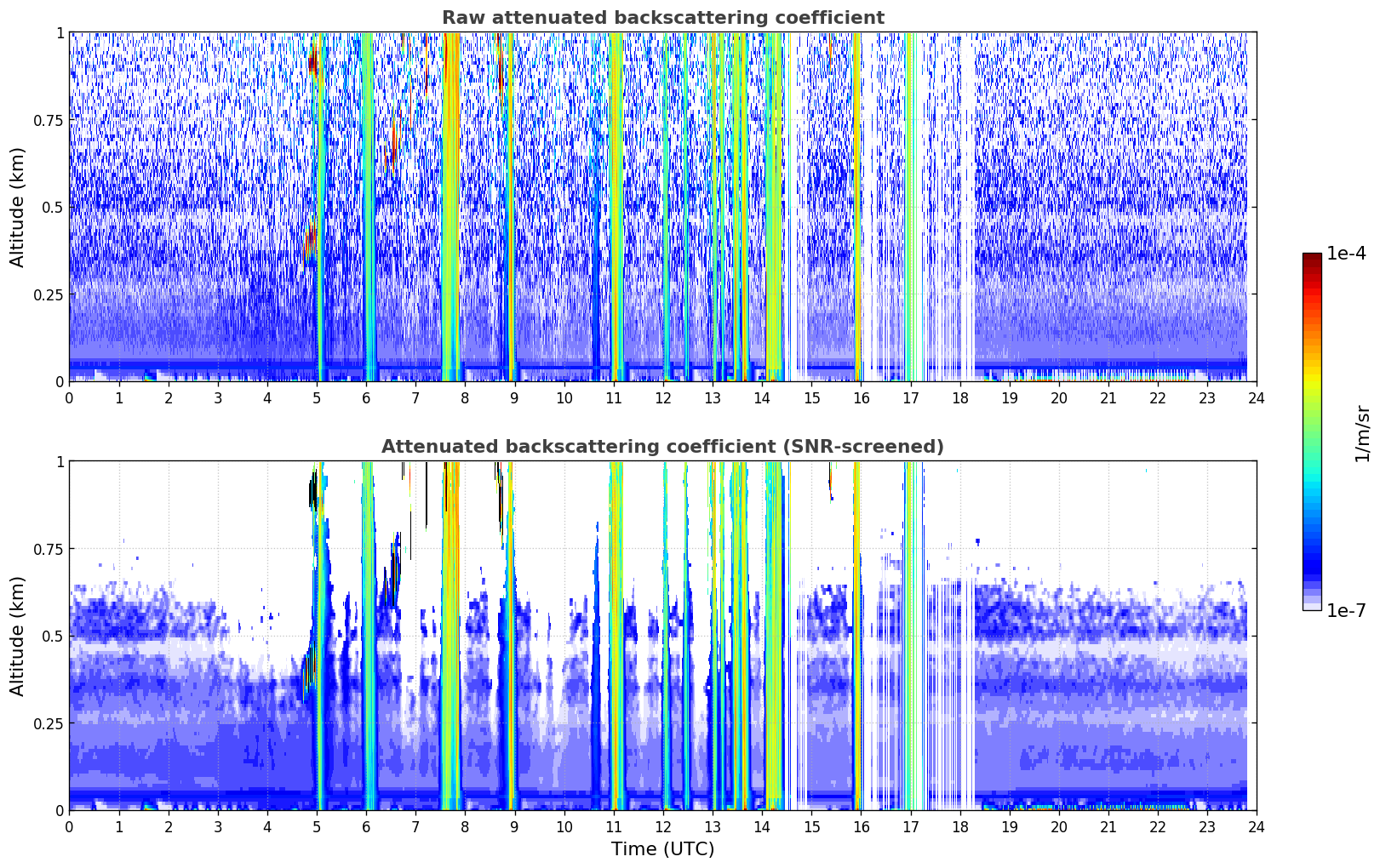
Task: Click hour '19' tick under the SNR-screened plot
Action: [x=1009, y=826]
